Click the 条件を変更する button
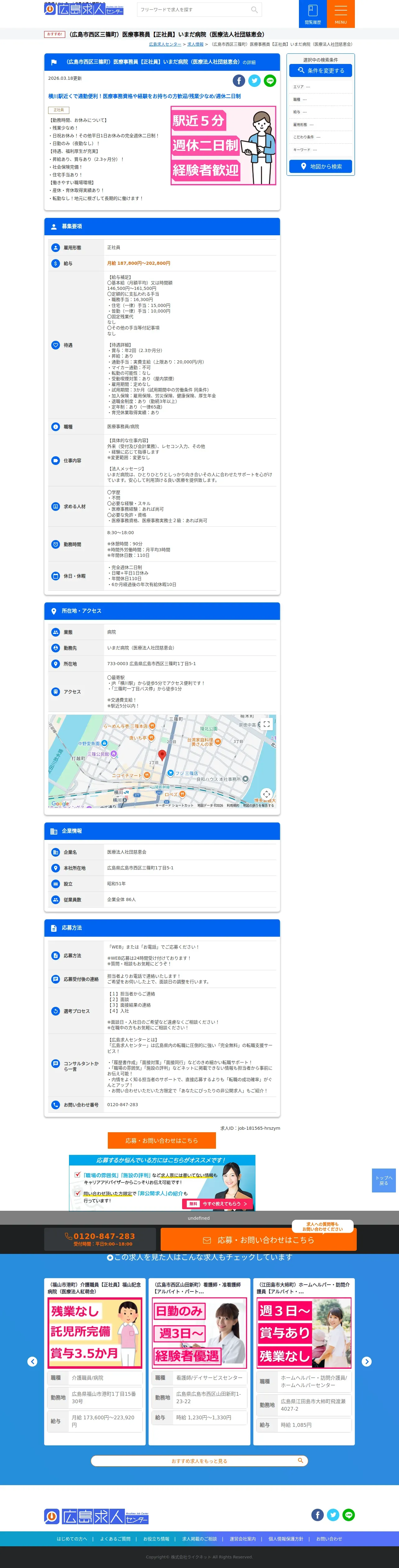Viewport: 399px width, 1568px height. pos(320,70)
